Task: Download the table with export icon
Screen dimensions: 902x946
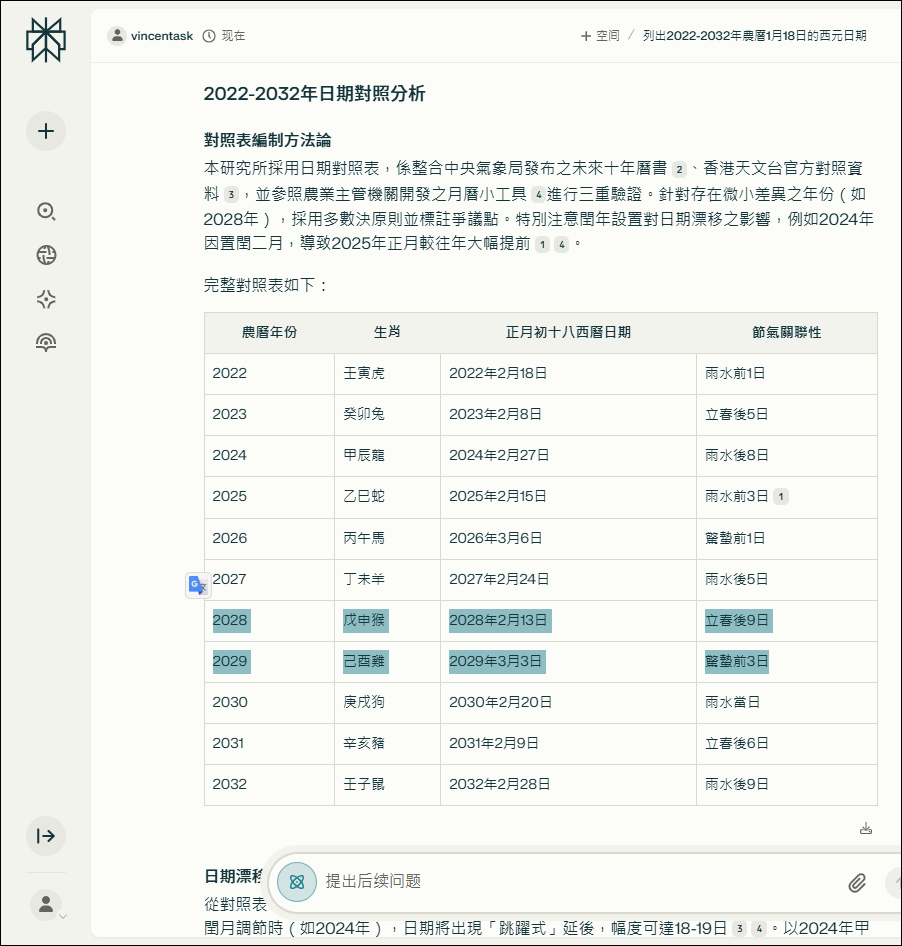Action: 866,828
